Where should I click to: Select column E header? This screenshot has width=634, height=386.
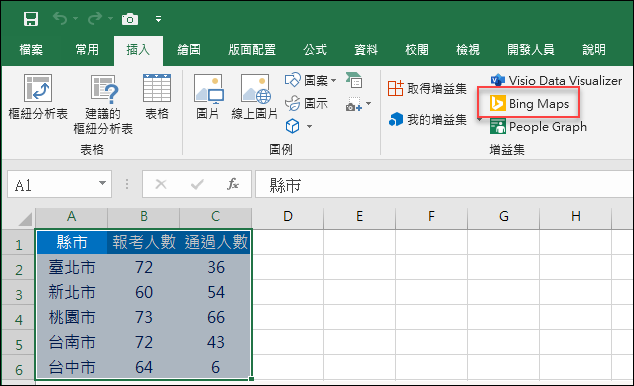pyautogui.click(x=359, y=217)
